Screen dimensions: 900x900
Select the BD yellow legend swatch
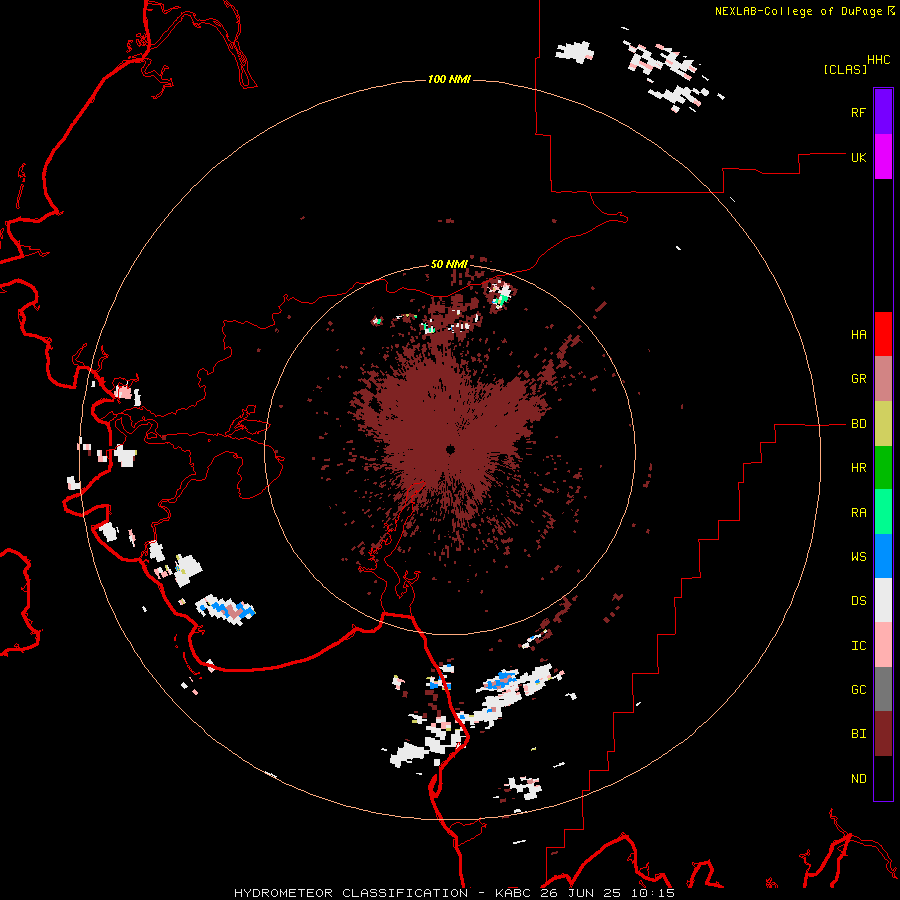point(883,424)
